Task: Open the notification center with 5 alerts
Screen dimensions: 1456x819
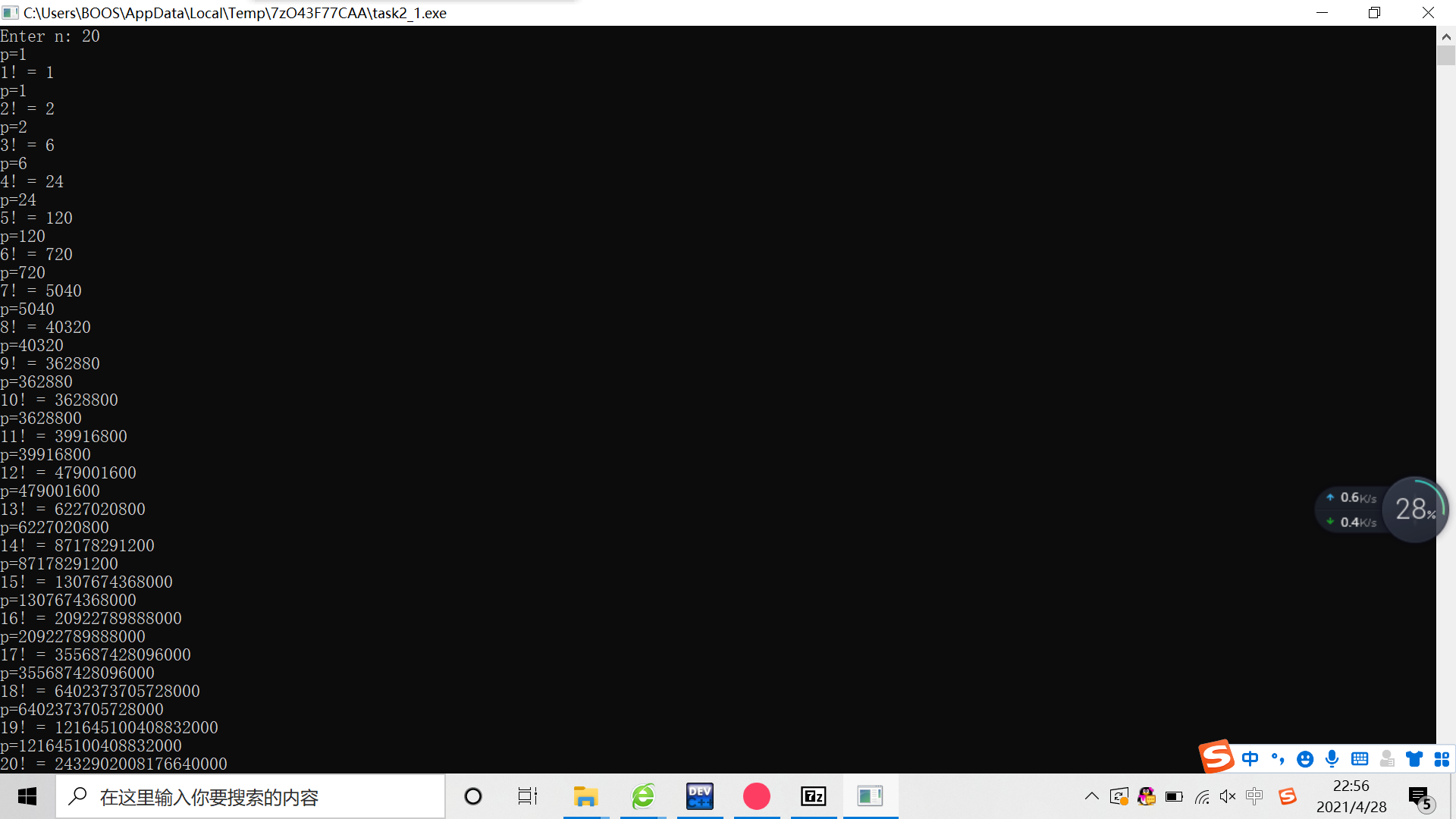Action: tap(1419, 798)
